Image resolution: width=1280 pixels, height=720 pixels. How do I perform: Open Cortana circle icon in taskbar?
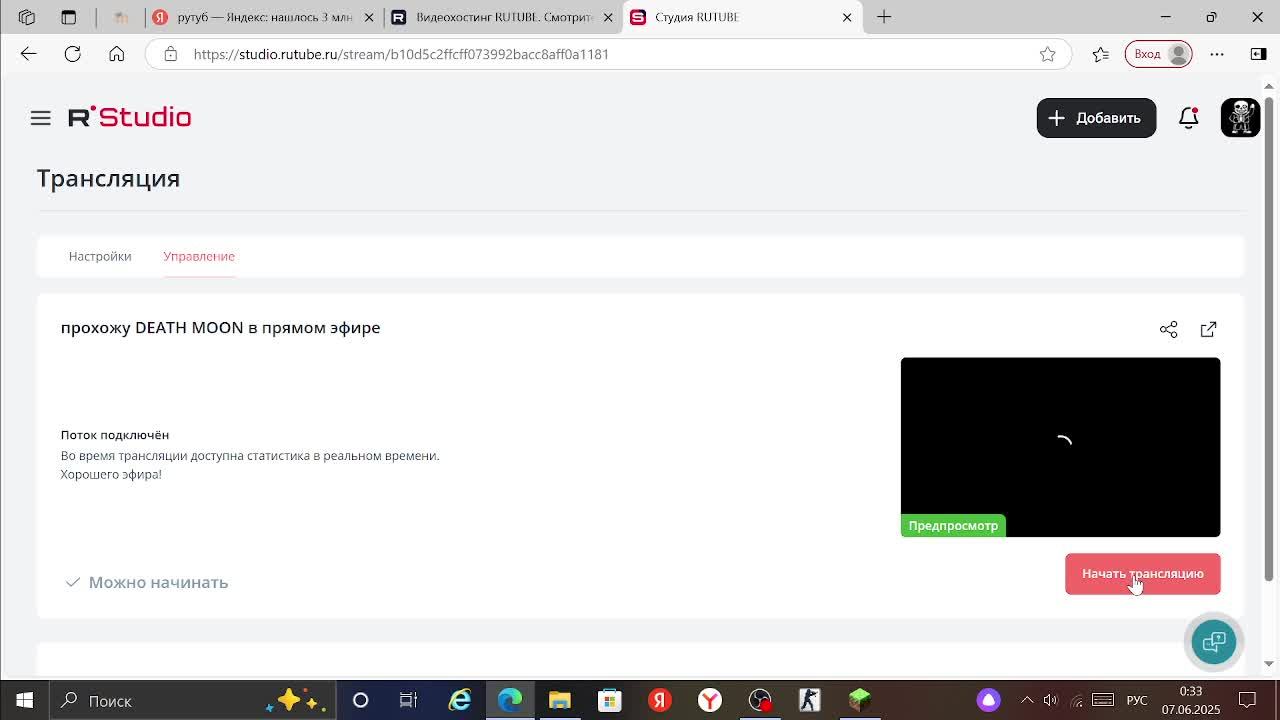click(x=360, y=700)
